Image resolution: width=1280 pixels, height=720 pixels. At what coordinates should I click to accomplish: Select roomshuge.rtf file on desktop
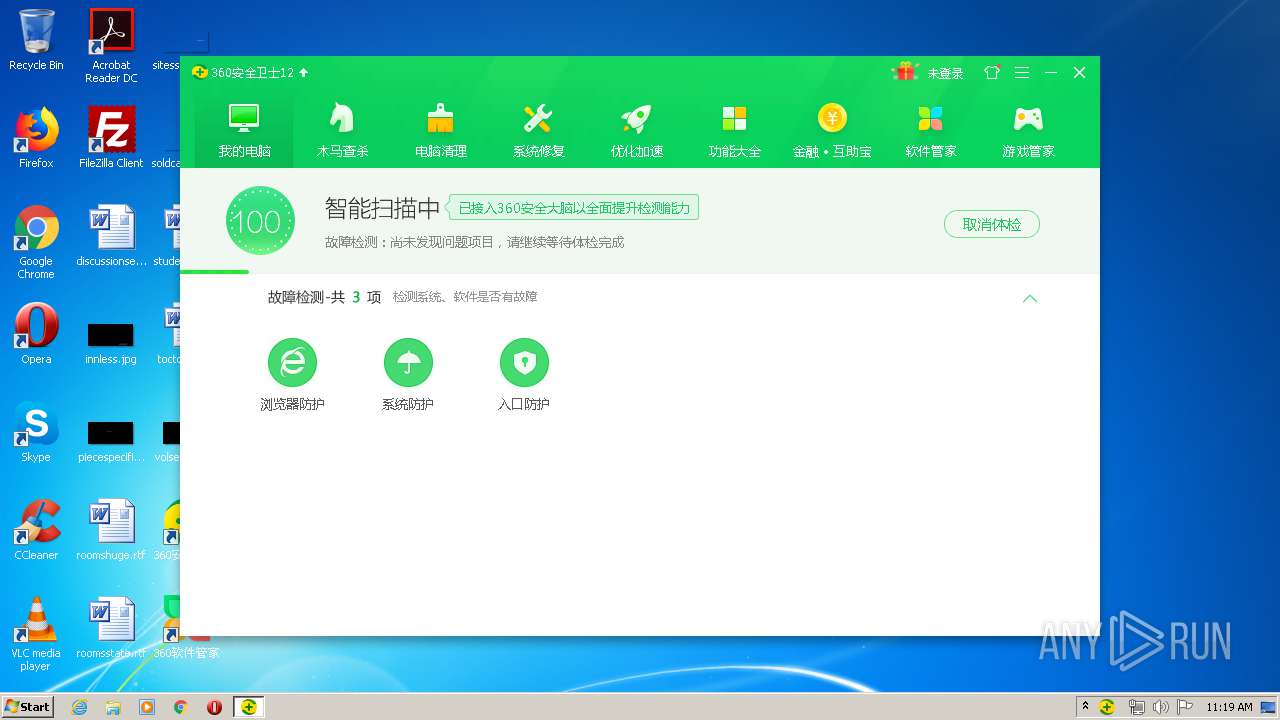tap(111, 529)
